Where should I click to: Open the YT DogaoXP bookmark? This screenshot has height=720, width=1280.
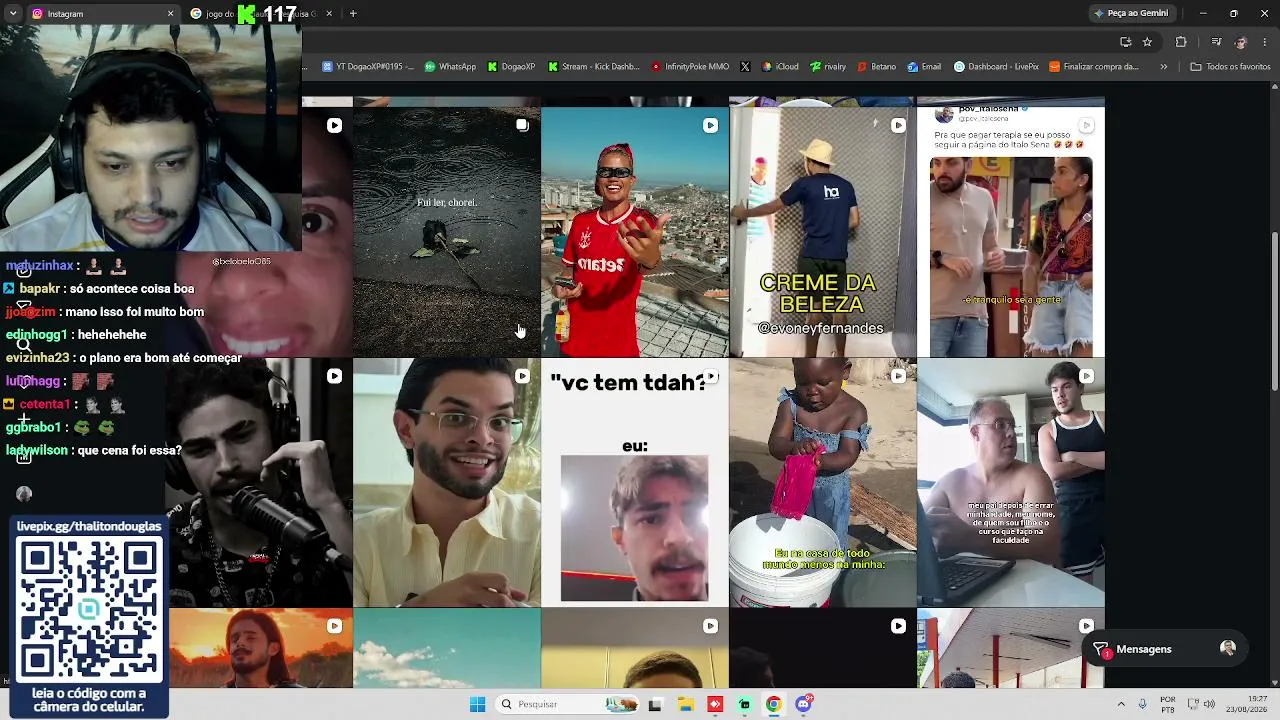(x=367, y=67)
